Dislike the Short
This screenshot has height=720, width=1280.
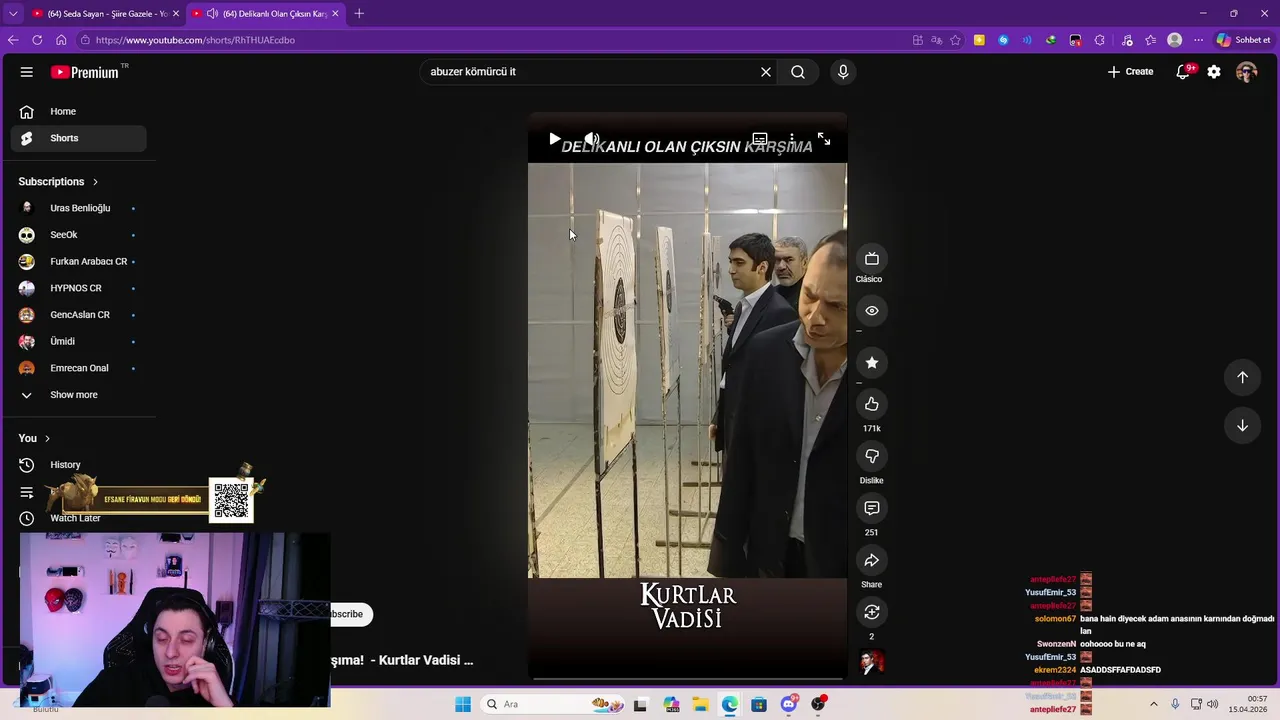[x=871, y=456]
